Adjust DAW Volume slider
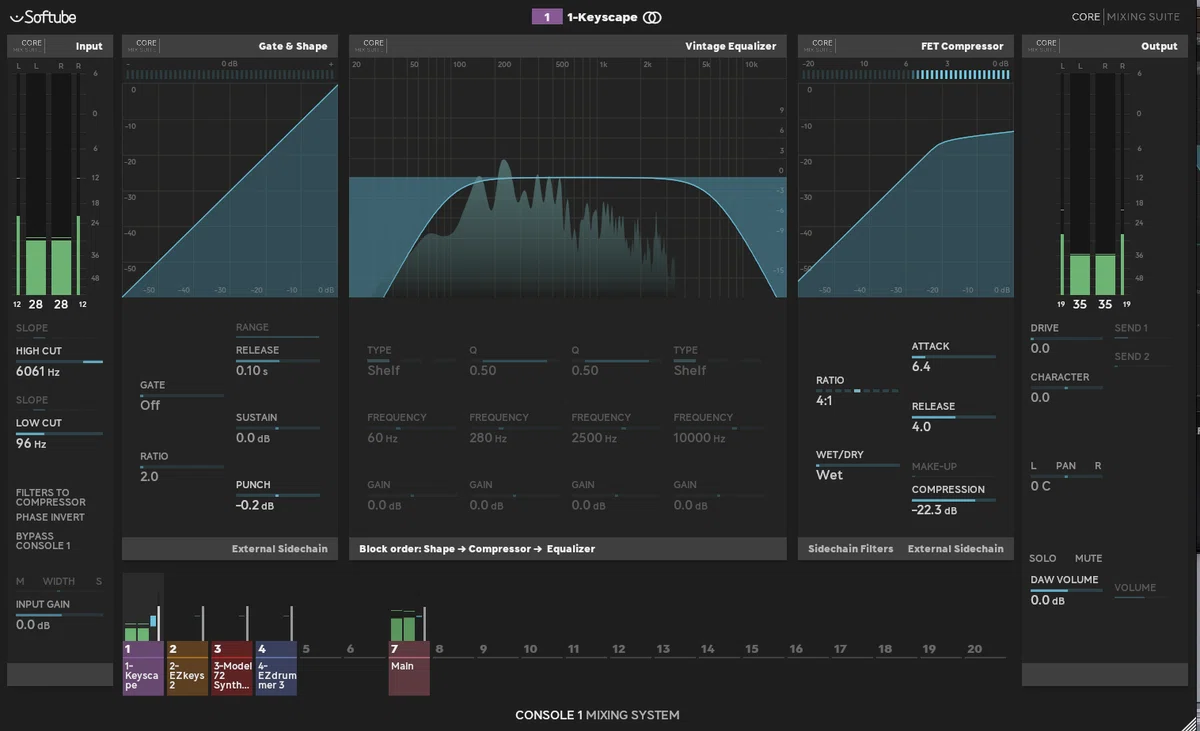 [1066, 590]
